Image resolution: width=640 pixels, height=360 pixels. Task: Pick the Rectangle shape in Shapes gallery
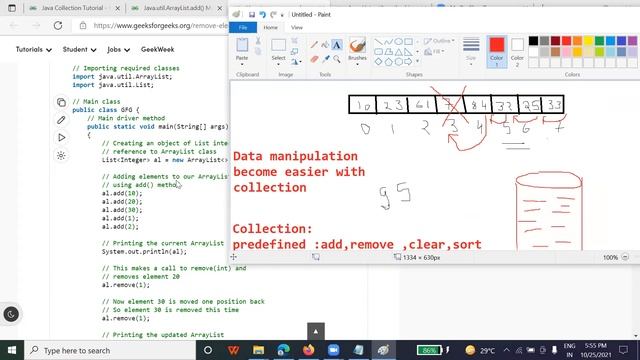pos(408,42)
